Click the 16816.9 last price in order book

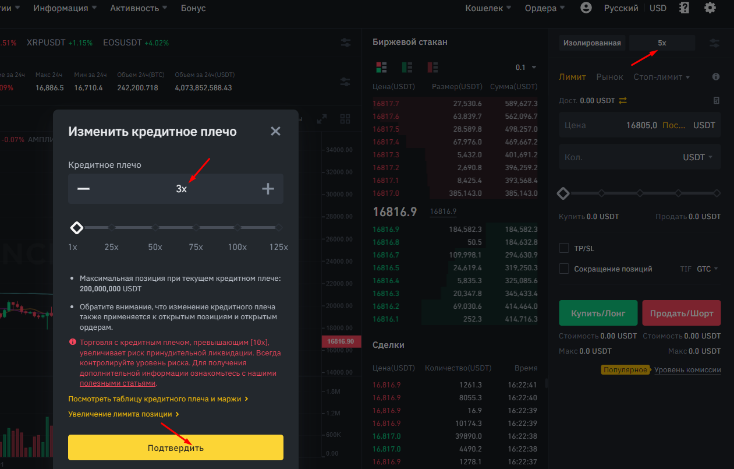(x=395, y=212)
